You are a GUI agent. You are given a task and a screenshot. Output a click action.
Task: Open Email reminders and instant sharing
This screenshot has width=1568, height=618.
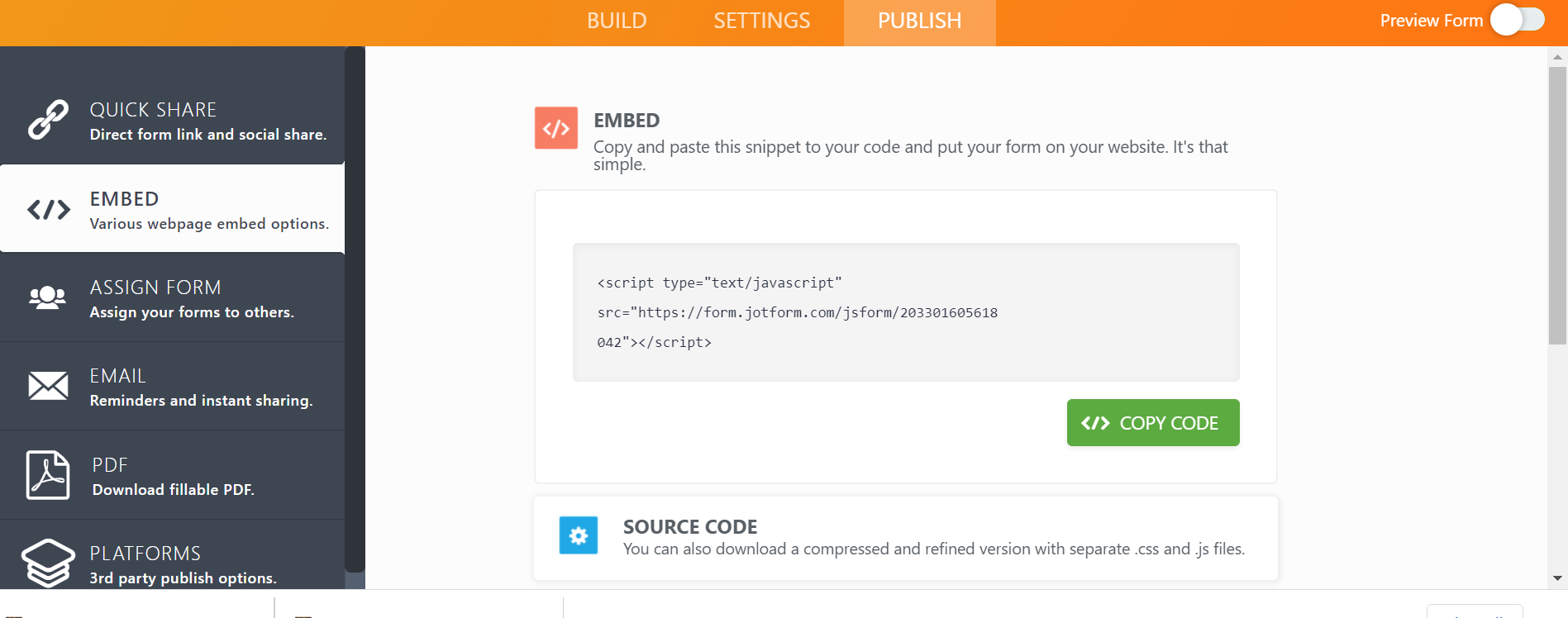click(174, 386)
